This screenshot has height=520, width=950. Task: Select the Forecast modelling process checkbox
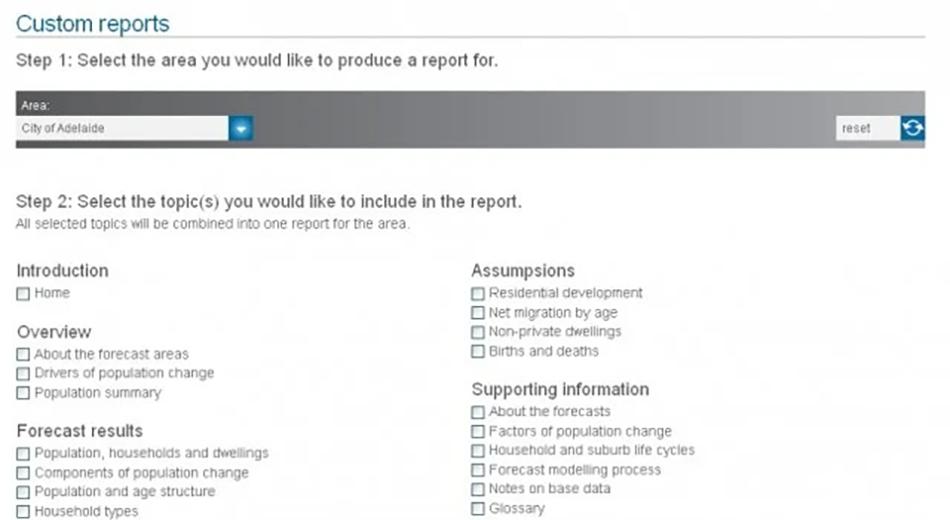coord(478,470)
